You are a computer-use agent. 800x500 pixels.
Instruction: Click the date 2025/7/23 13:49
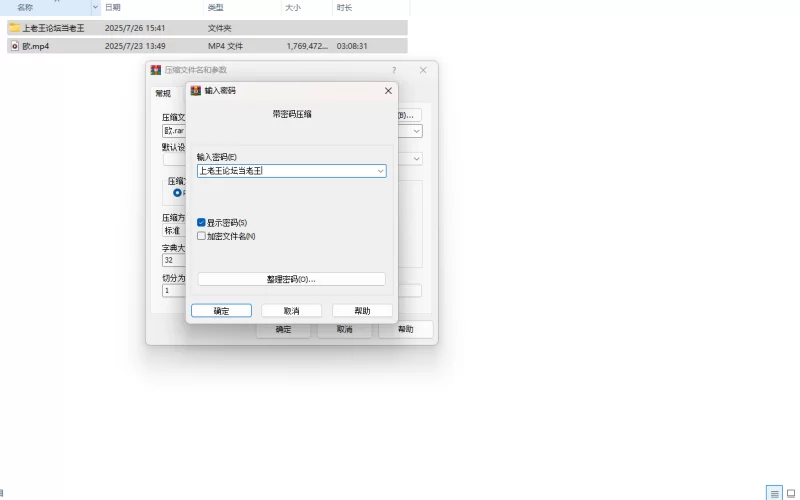click(x=135, y=46)
